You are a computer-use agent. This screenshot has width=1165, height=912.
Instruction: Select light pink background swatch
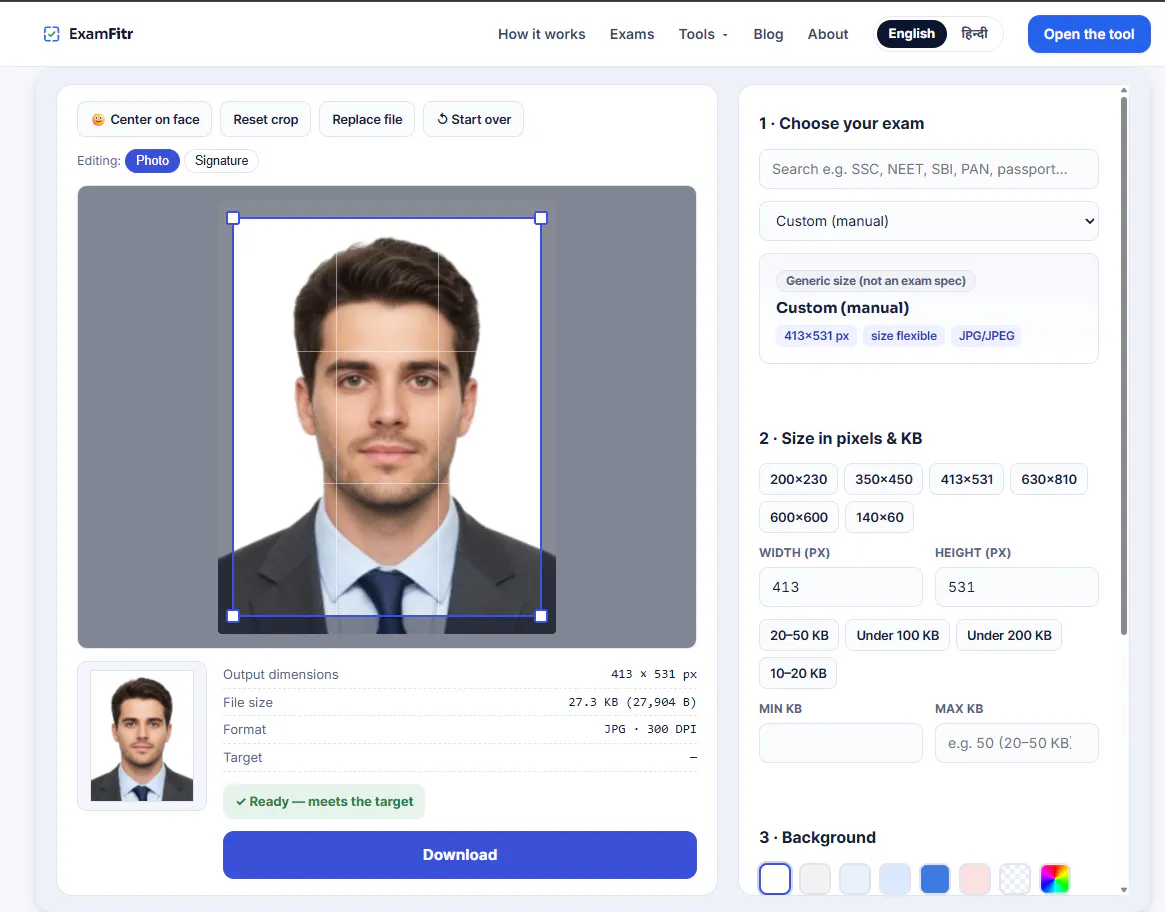pos(975,879)
